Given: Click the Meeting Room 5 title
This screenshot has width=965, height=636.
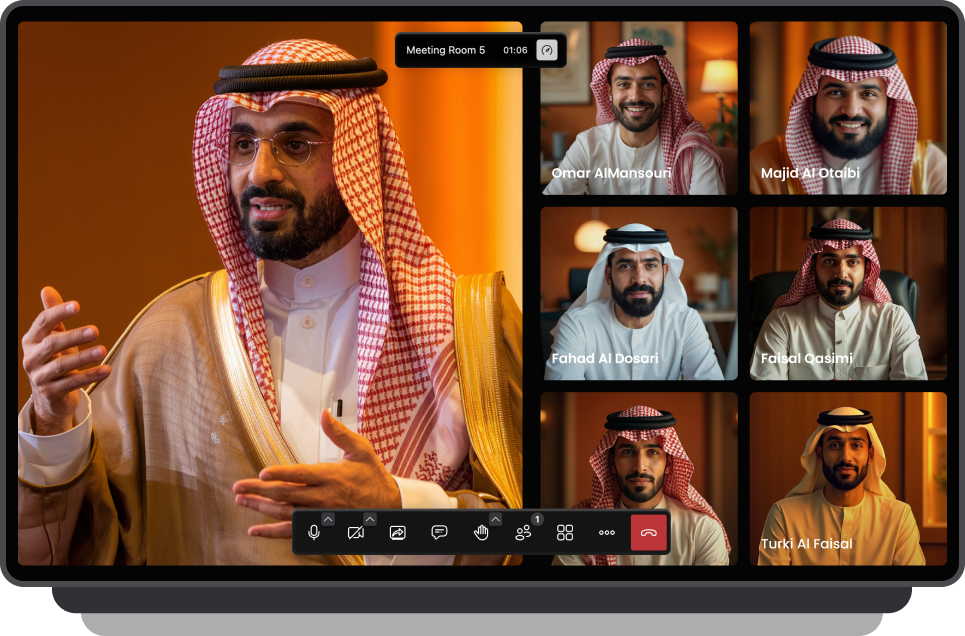Looking at the screenshot, I should click(445, 50).
